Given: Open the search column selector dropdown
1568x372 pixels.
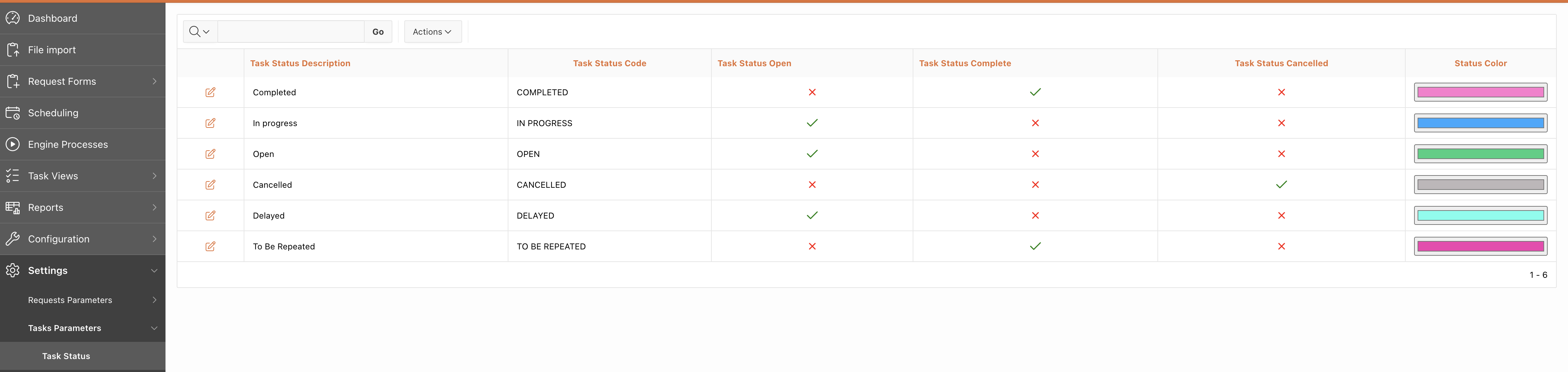Looking at the screenshot, I should (x=199, y=32).
